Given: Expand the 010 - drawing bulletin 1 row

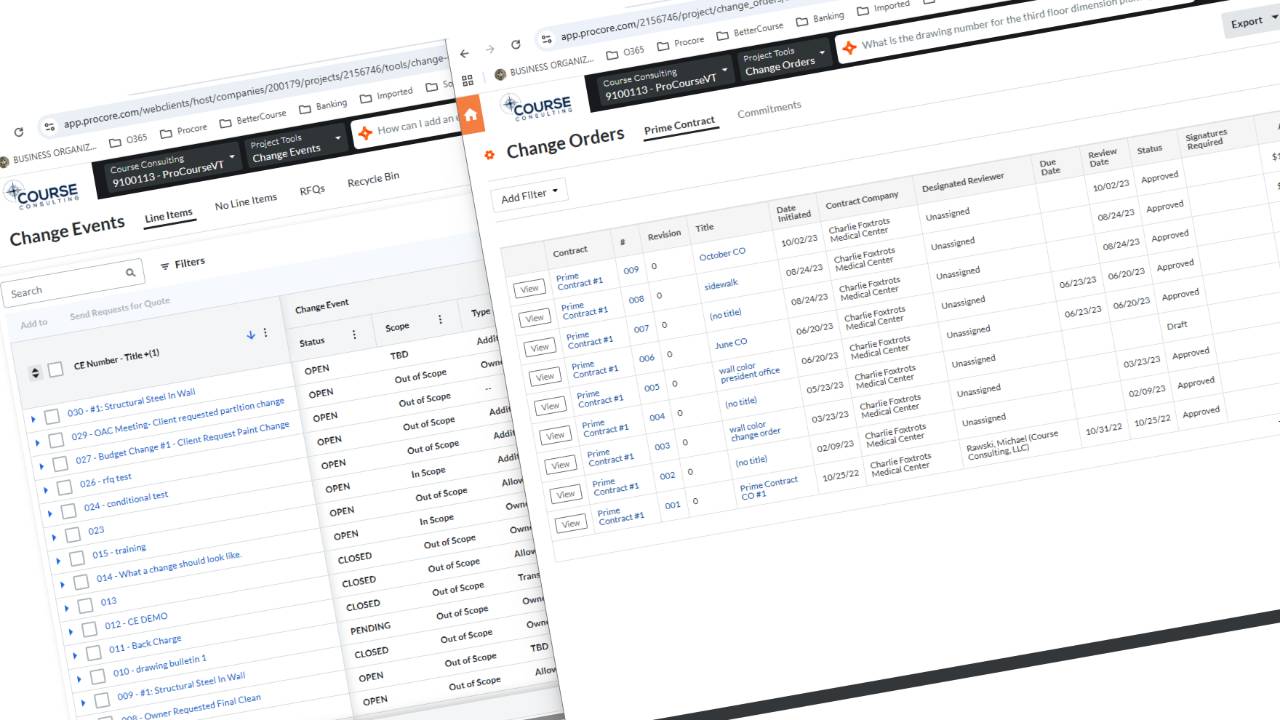Looking at the screenshot, I should pos(78,680).
